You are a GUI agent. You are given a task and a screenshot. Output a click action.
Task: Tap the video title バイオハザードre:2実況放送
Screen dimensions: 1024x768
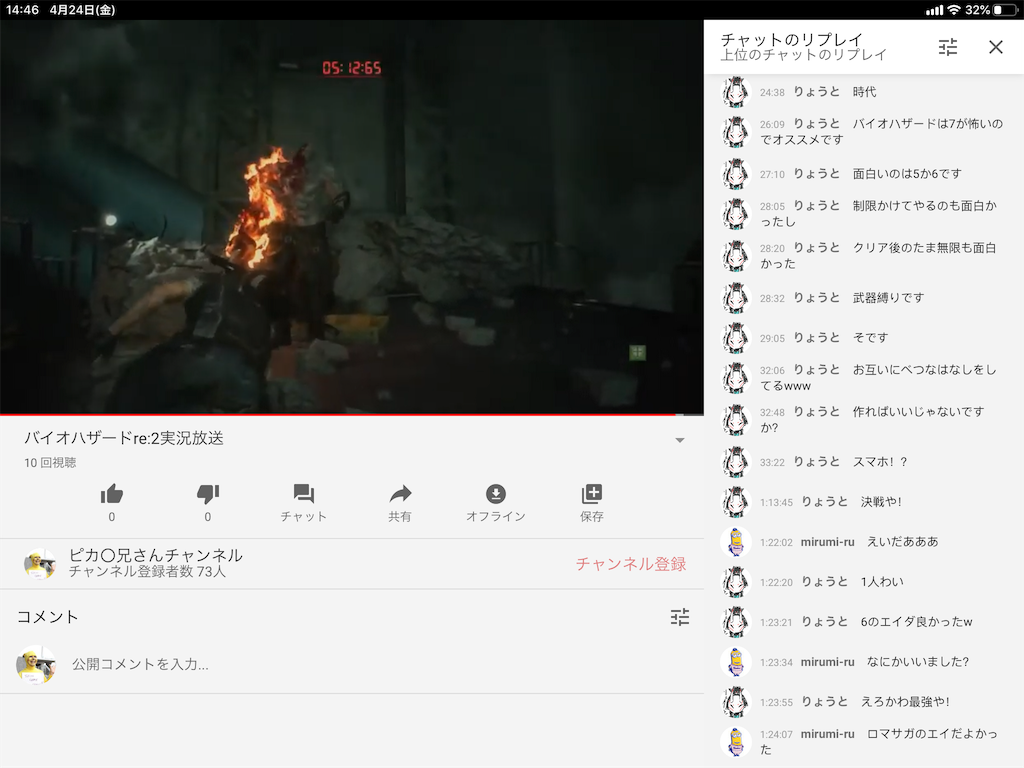point(124,438)
